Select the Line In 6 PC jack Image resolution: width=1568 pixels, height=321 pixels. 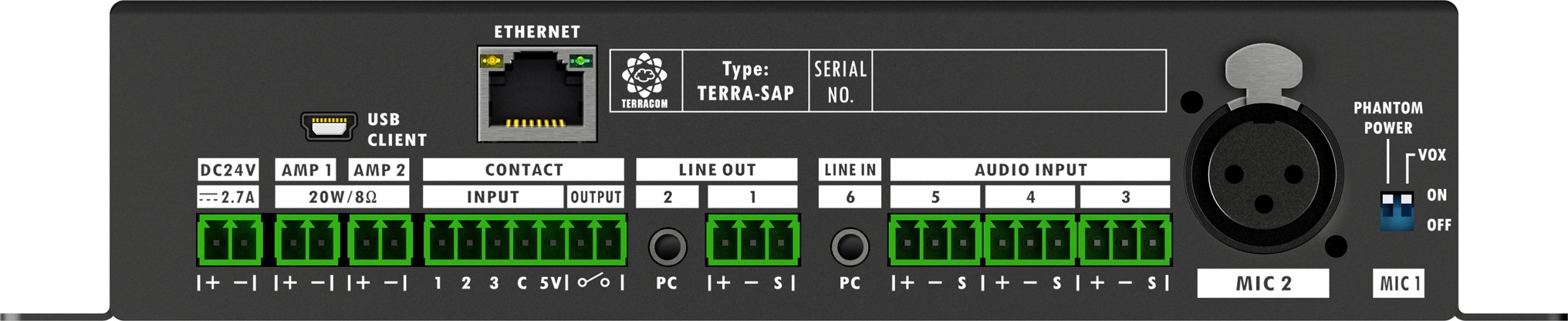[x=850, y=247]
